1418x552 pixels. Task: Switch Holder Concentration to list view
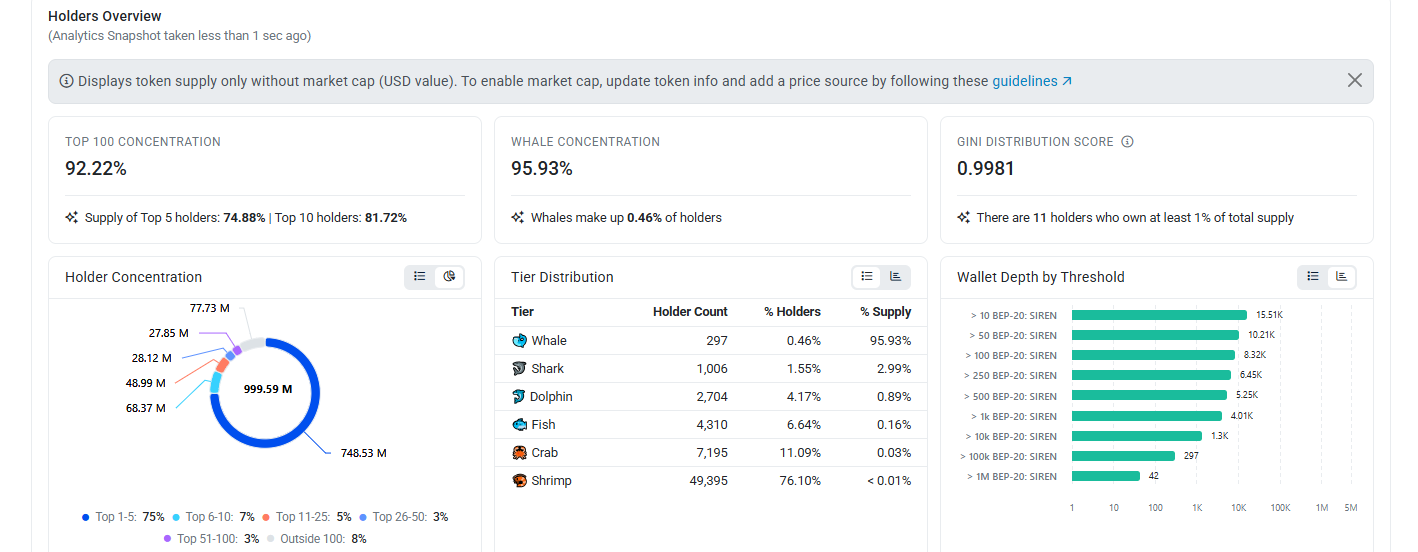click(x=420, y=277)
